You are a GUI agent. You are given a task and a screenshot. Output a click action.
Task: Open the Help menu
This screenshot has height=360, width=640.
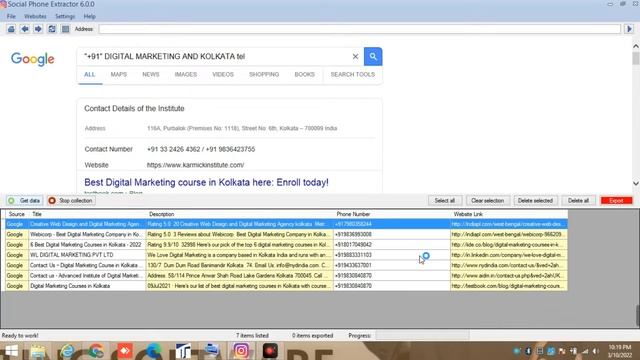89,16
